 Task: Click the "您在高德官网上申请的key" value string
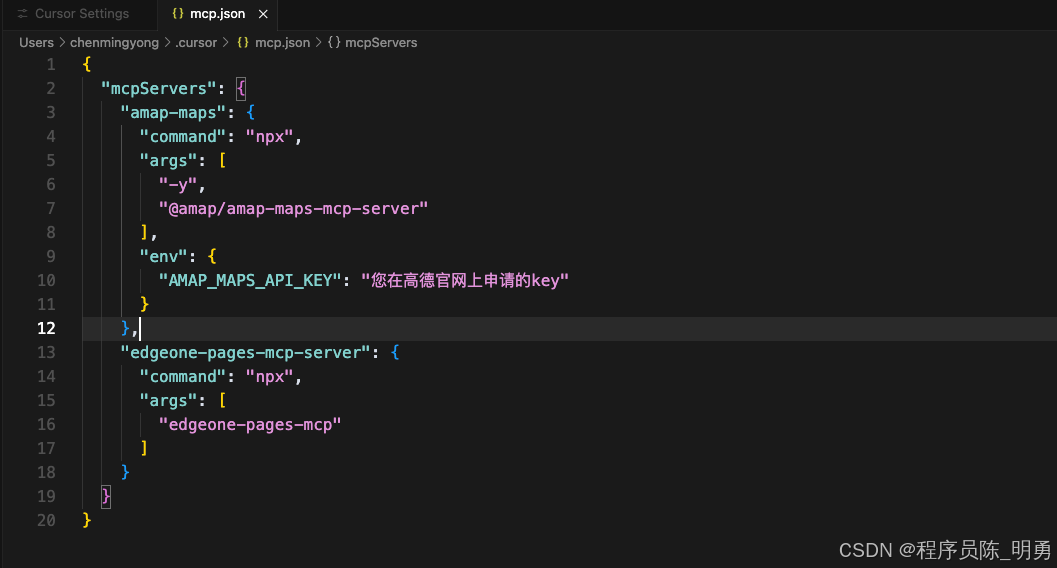[464, 280]
